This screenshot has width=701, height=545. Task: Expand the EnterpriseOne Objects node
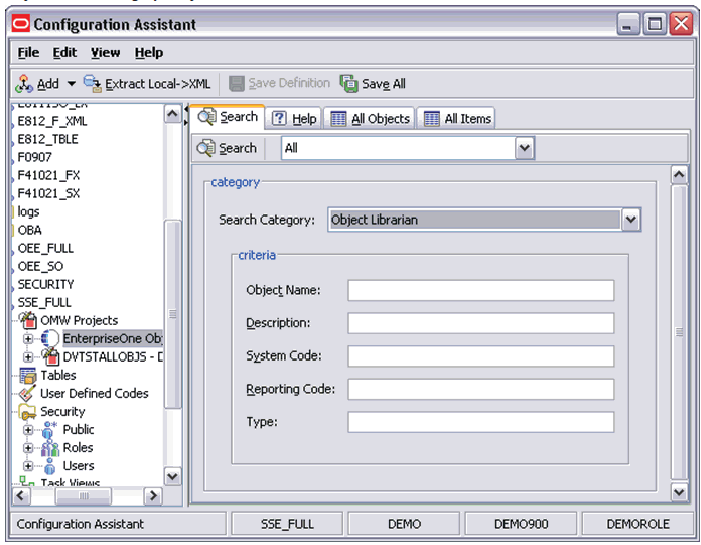[x=28, y=339]
